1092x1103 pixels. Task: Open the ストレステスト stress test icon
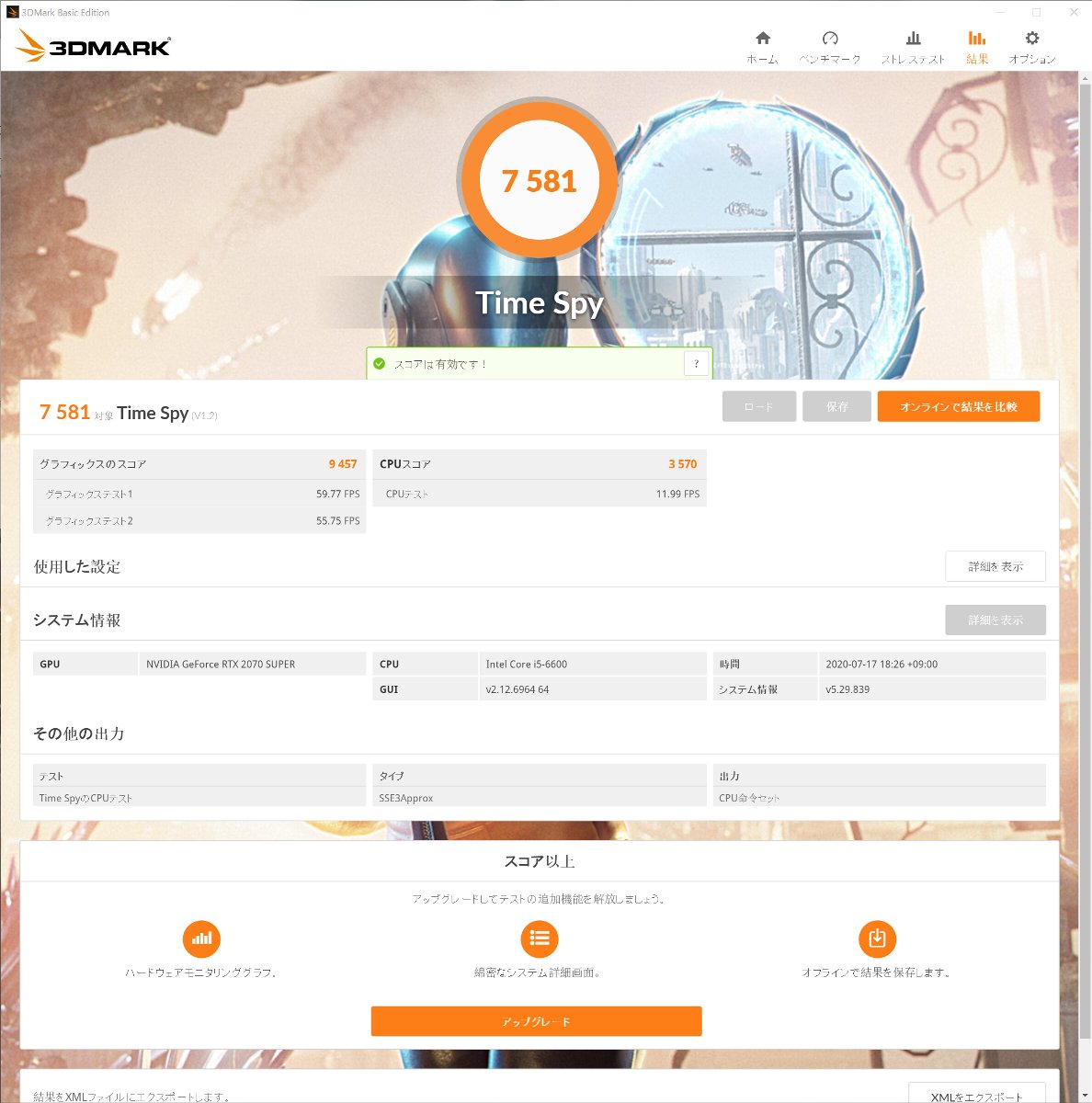tap(913, 39)
